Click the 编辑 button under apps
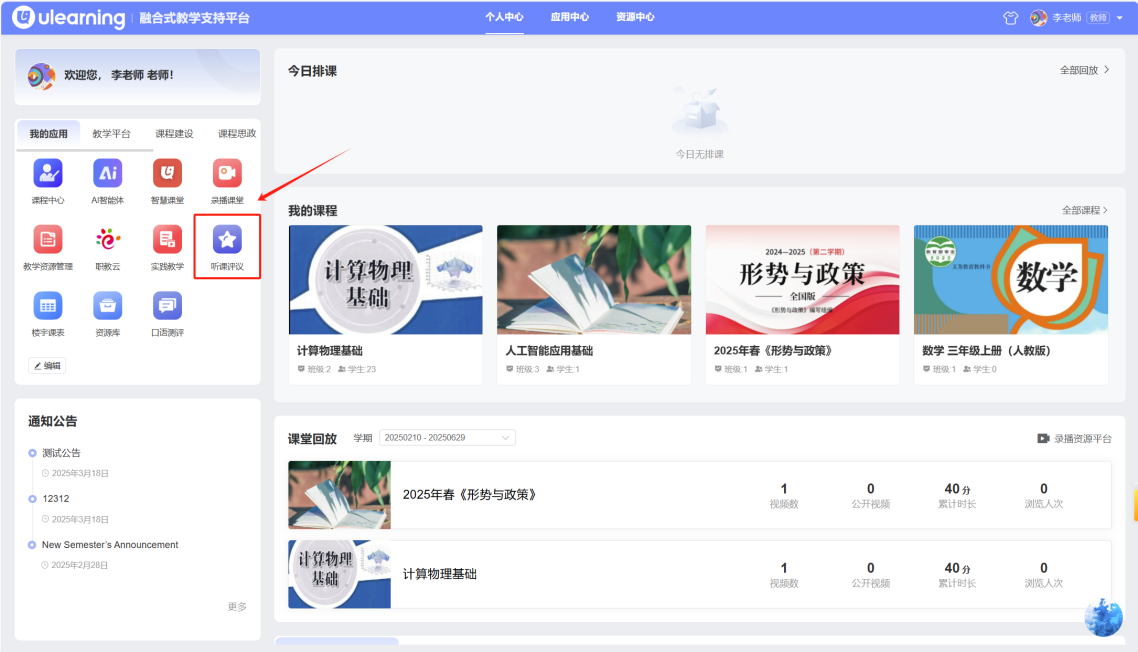Image resolution: width=1138 pixels, height=652 pixels. pyautogui.click(x=47, y=366)
